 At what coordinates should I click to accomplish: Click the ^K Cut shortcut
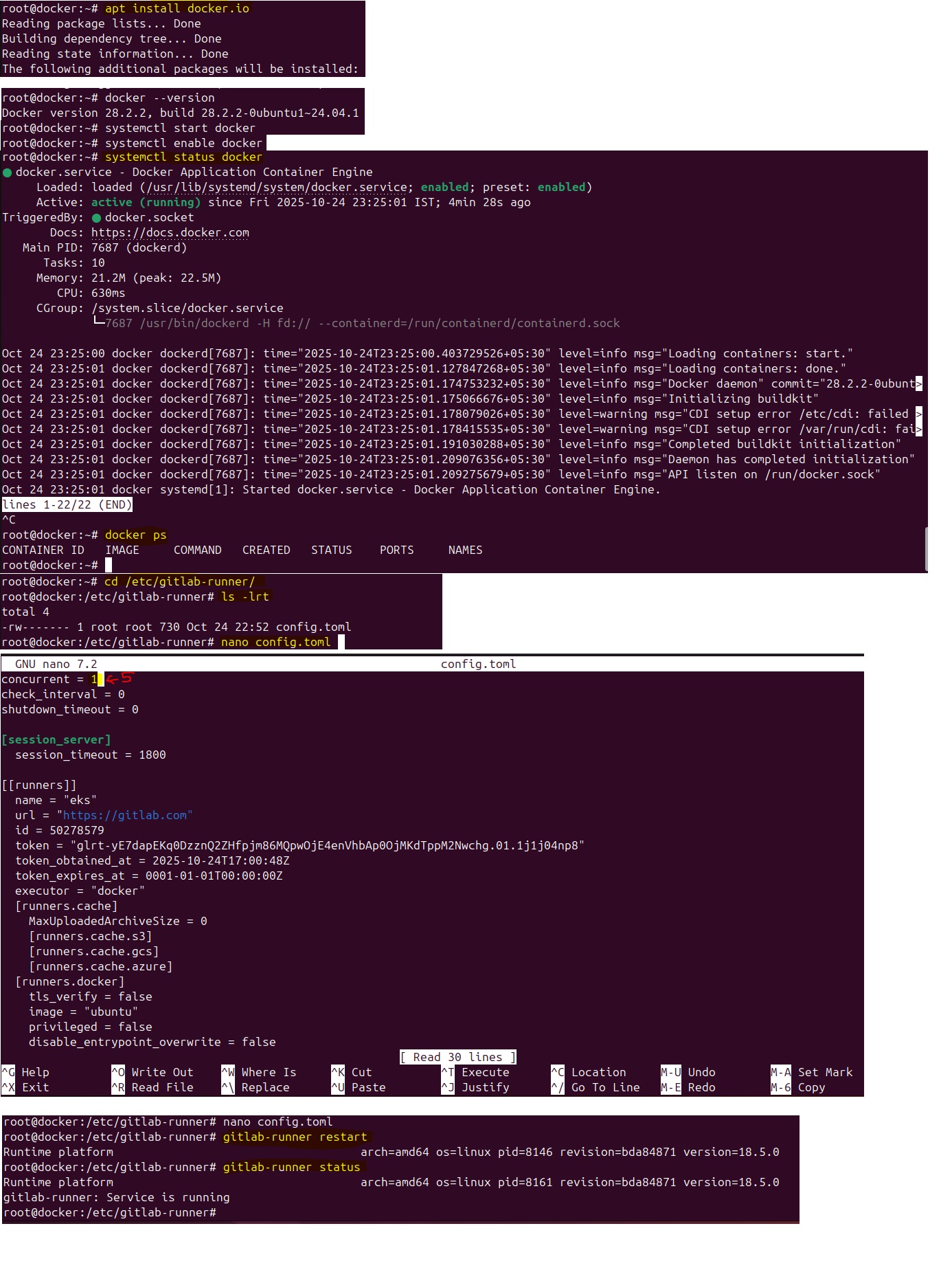(x=352, y=1072)
